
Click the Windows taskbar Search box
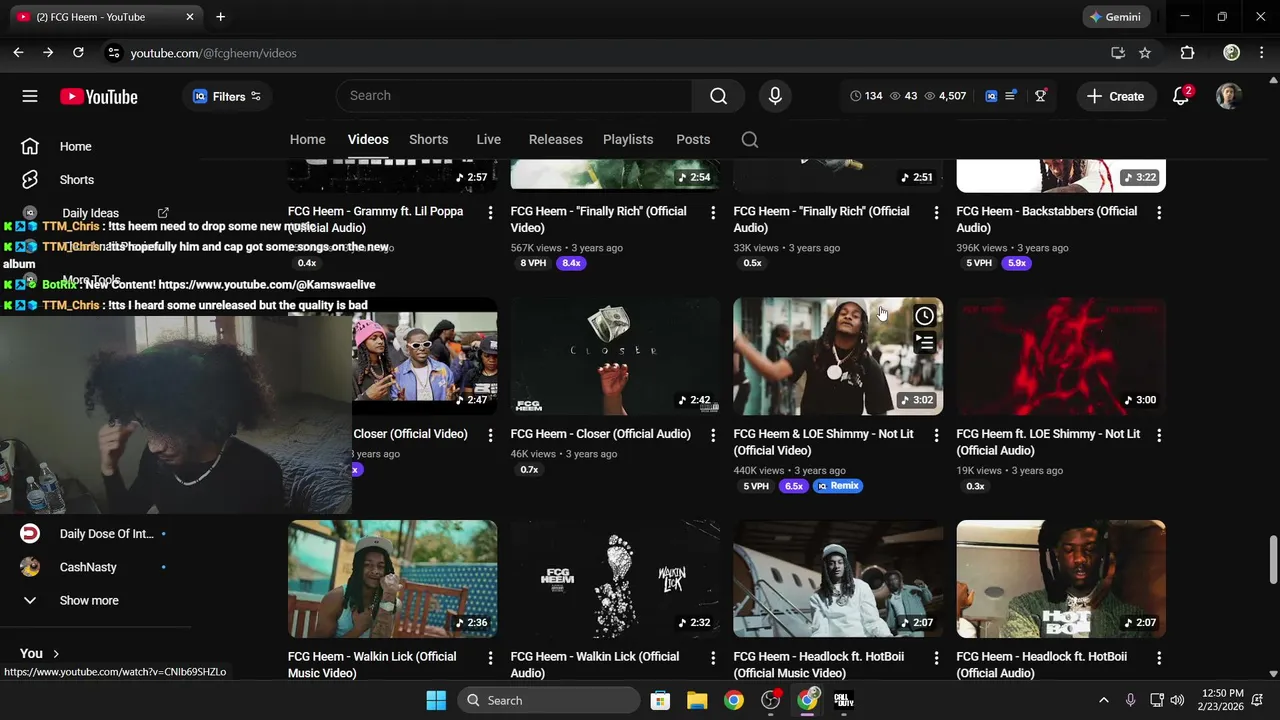pyautogui.click(x=549, y=700)
